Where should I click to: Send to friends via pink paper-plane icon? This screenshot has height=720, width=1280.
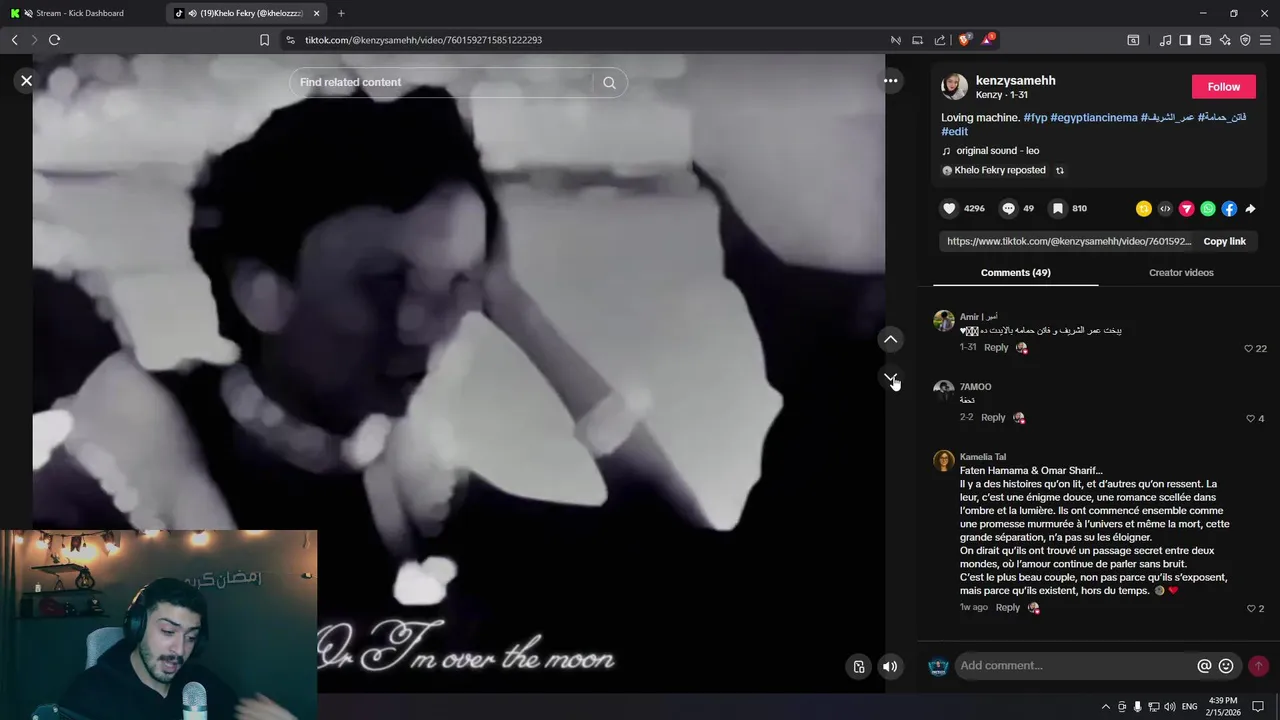click(x=1186, y=209)
